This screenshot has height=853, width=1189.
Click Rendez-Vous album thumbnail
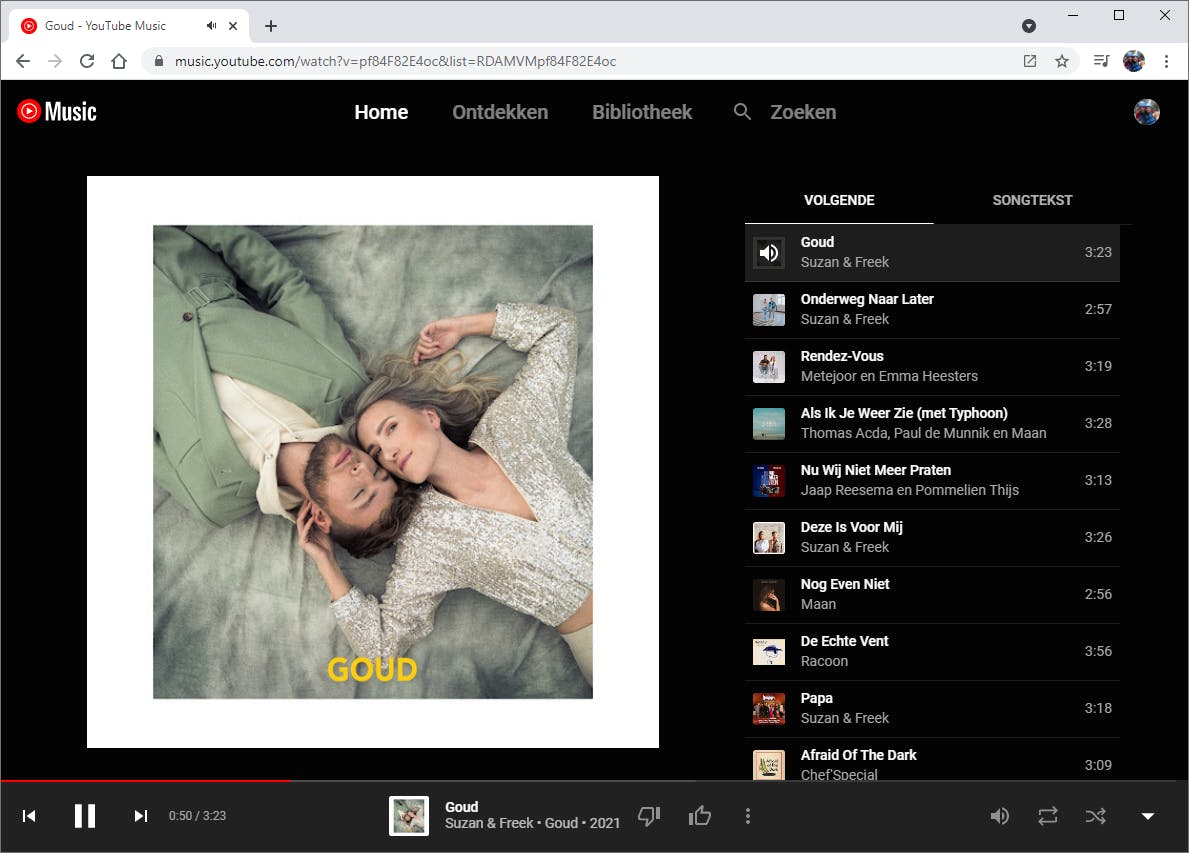click(x=768, y=366)
